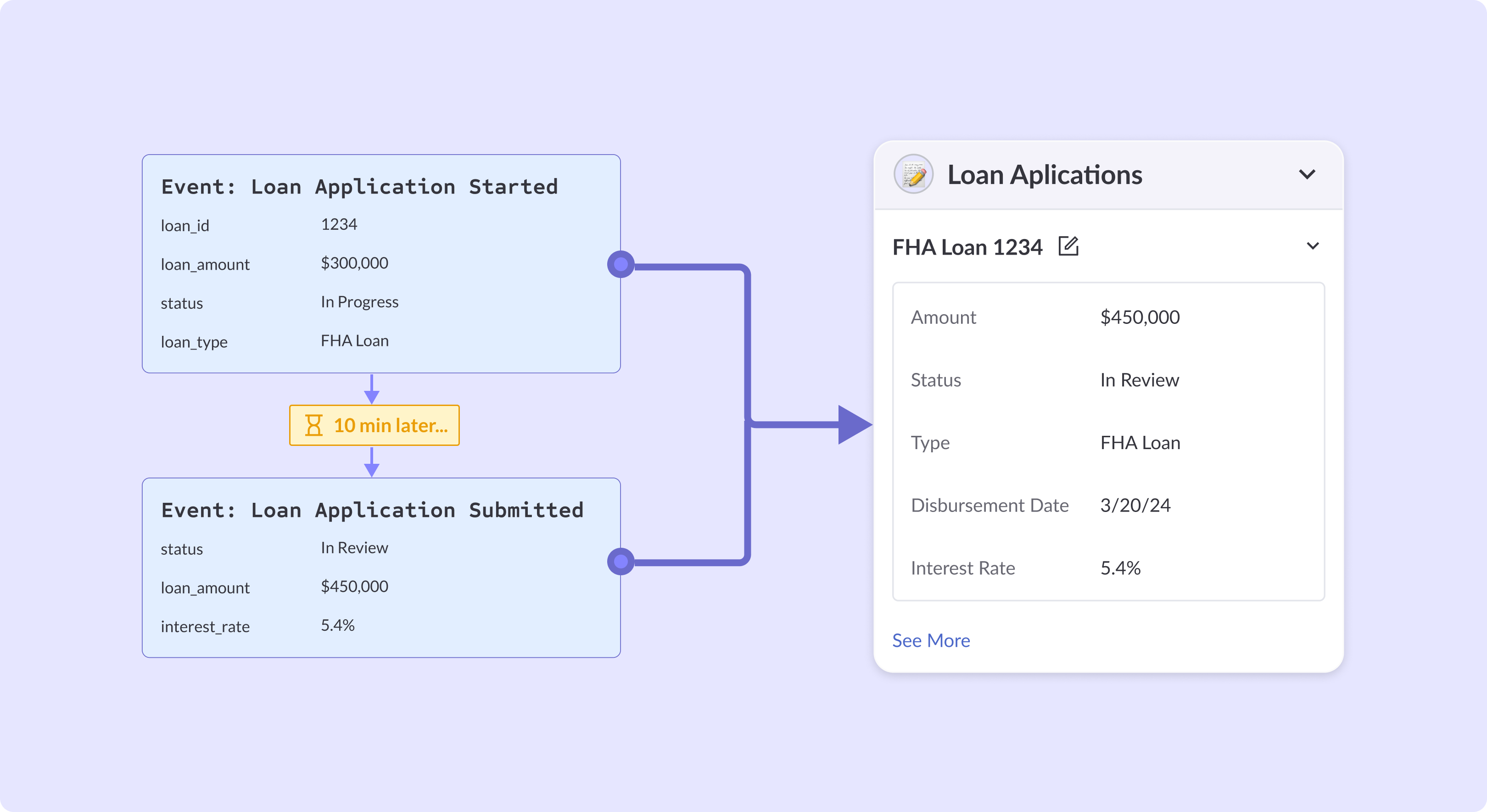Collapse the FHA Loan 1234 section chevron
The width and height of the screenshot is (1487, 812).
pos(1313,246)
